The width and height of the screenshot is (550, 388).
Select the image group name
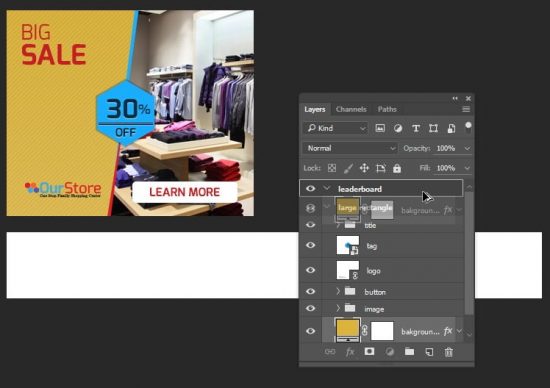click(x=374, y=309)
